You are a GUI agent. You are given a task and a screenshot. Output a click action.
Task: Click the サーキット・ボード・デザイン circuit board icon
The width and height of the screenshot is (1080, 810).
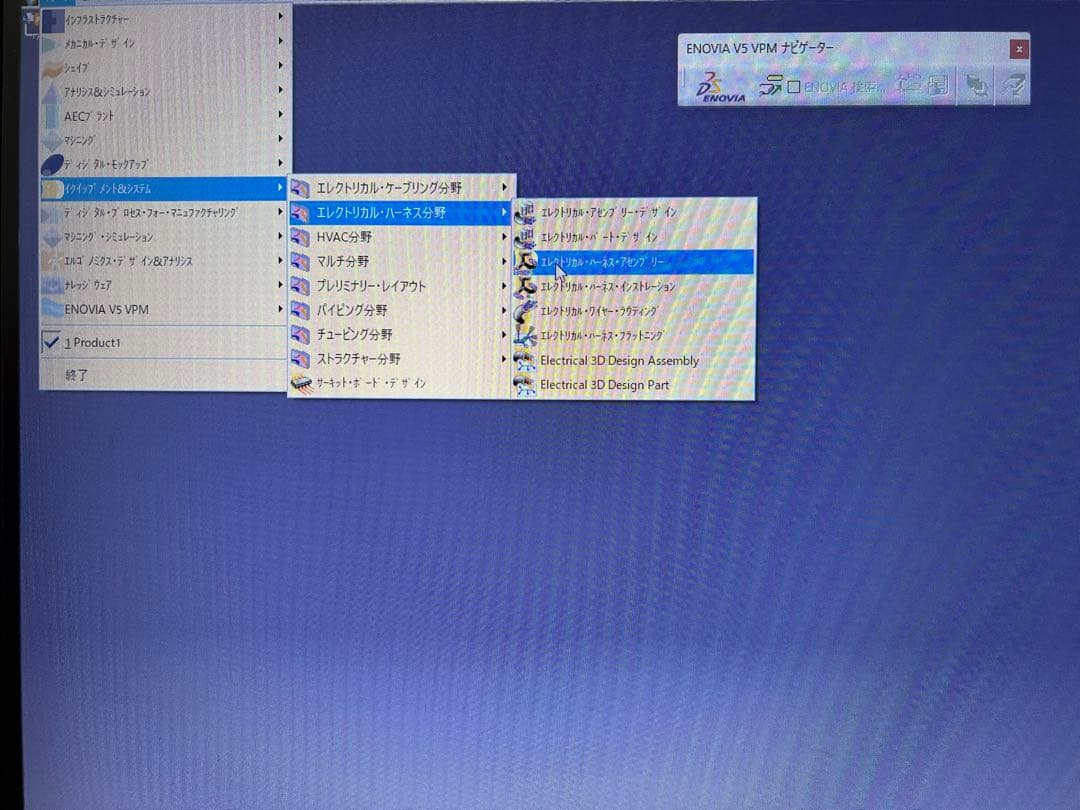click(x=300, y=381)
